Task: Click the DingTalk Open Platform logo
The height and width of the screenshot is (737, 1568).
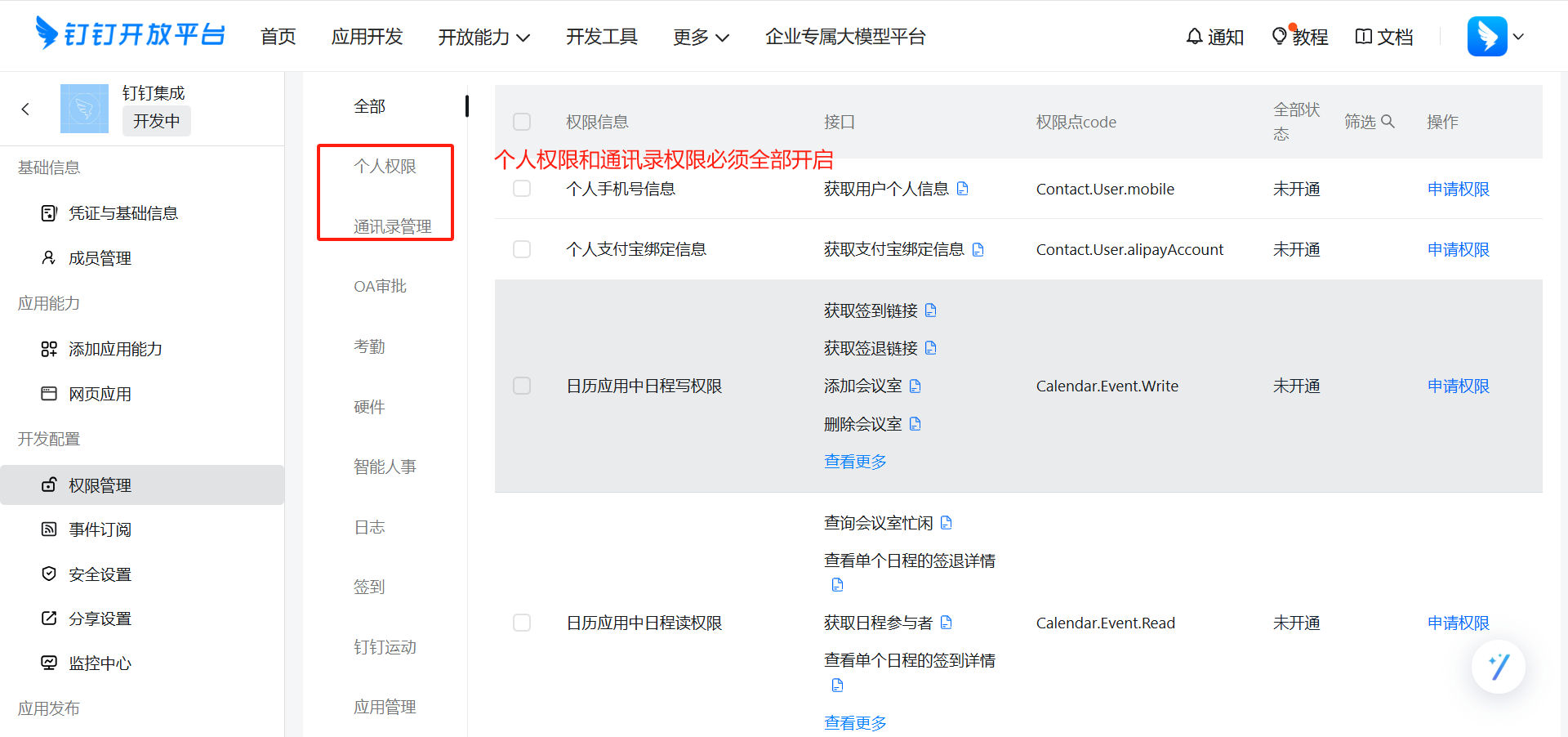Action: tap(131, 34)
